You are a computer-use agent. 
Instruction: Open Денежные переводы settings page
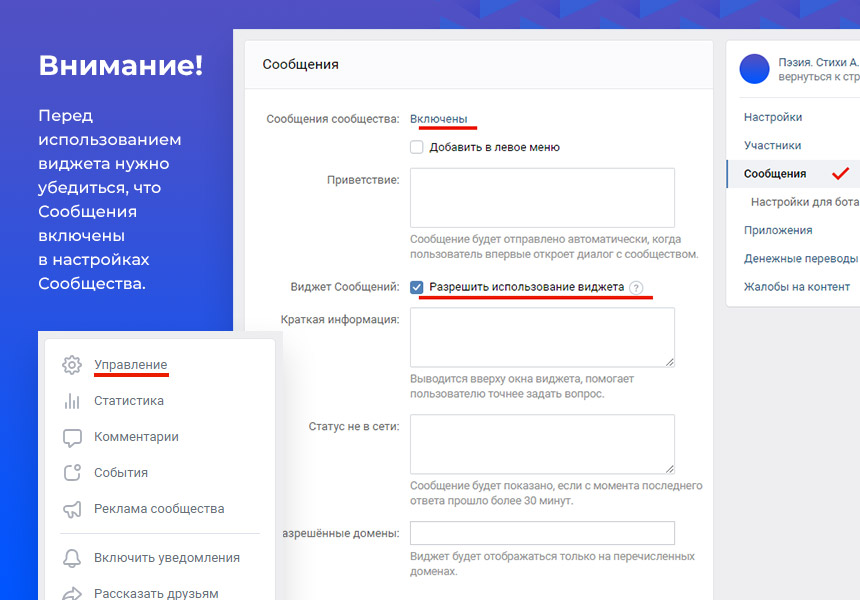[799, 259]
